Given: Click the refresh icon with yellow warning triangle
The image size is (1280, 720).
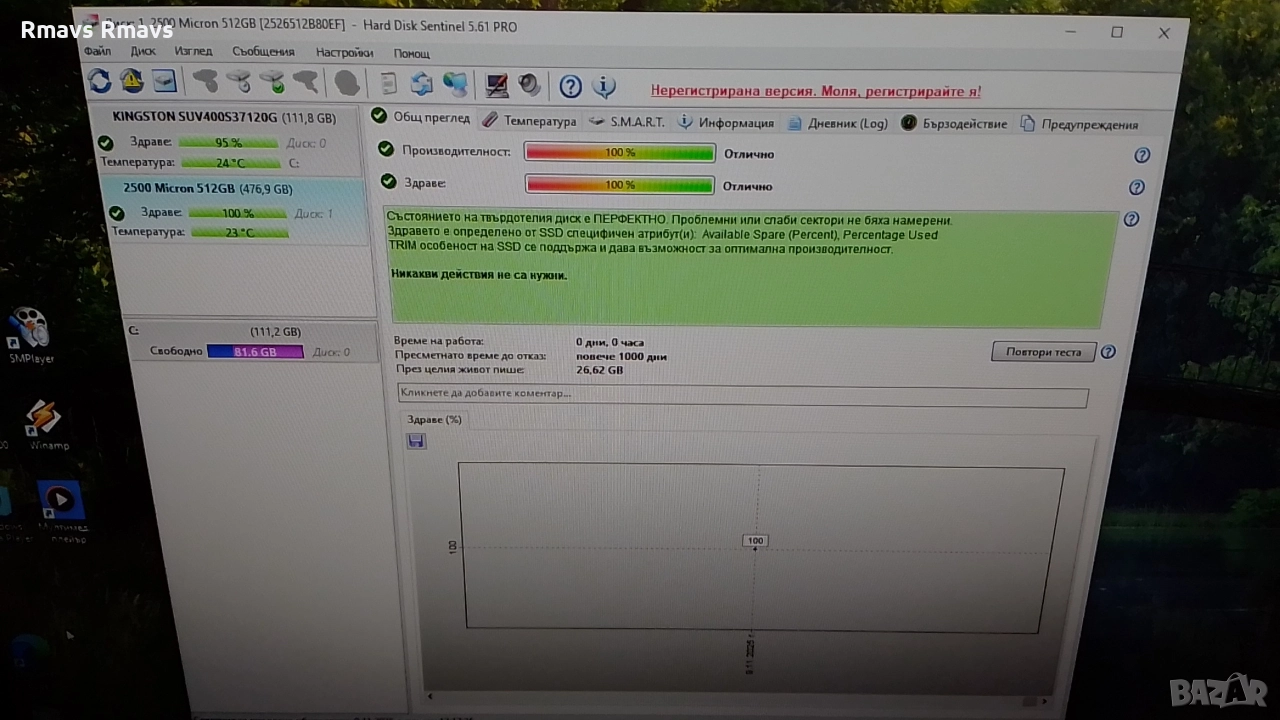Looking at the screenshot, I should point(131,81).
